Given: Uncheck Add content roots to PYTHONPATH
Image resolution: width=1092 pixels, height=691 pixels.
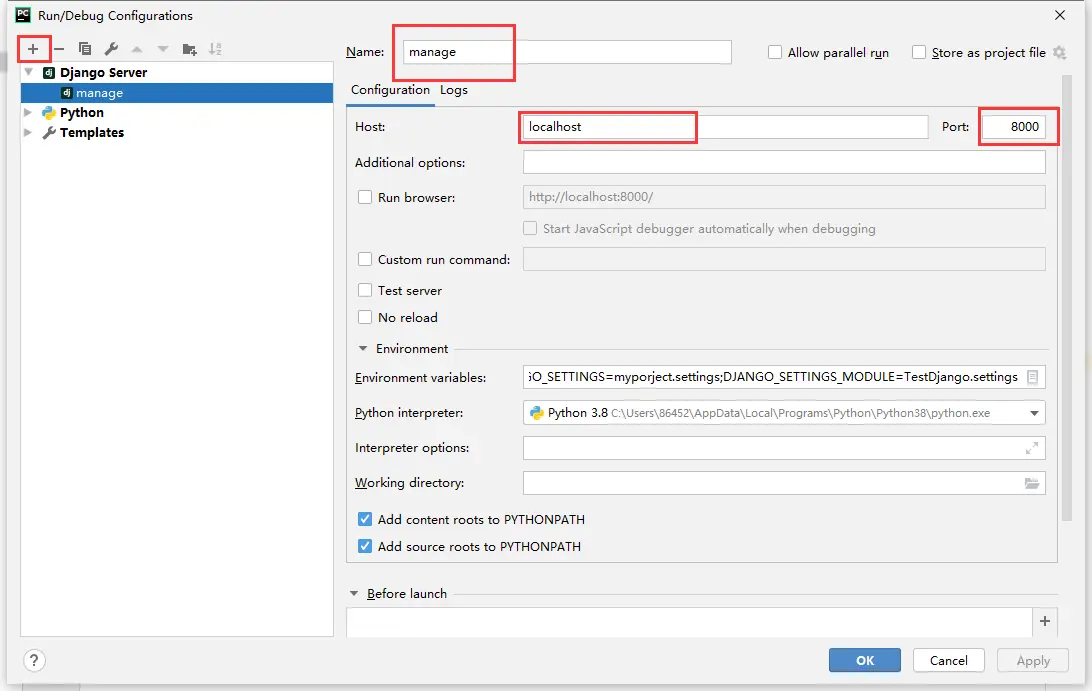Looking at the screenshot, I should click(365, 520).
